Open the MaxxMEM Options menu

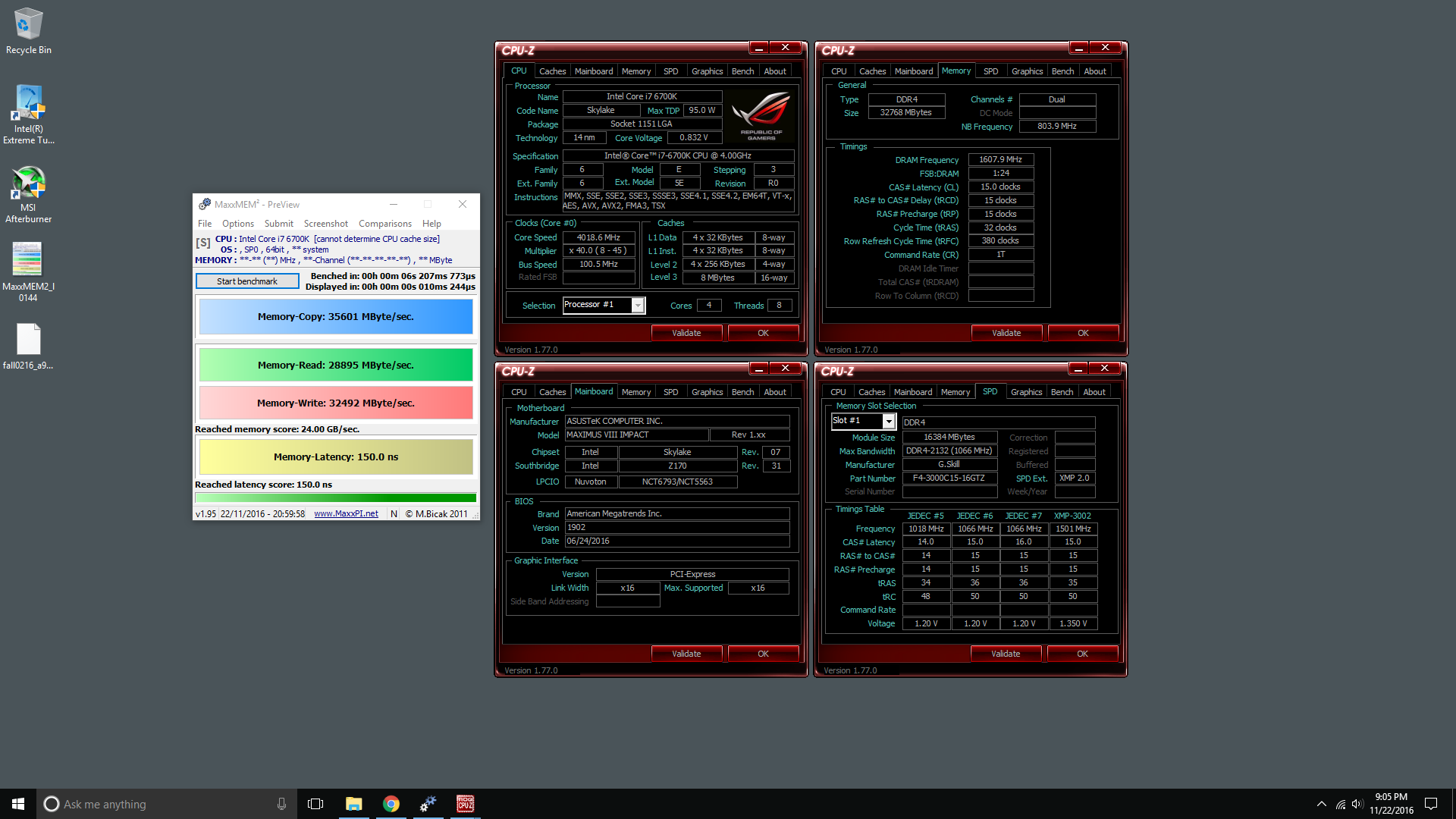[238, 224]
